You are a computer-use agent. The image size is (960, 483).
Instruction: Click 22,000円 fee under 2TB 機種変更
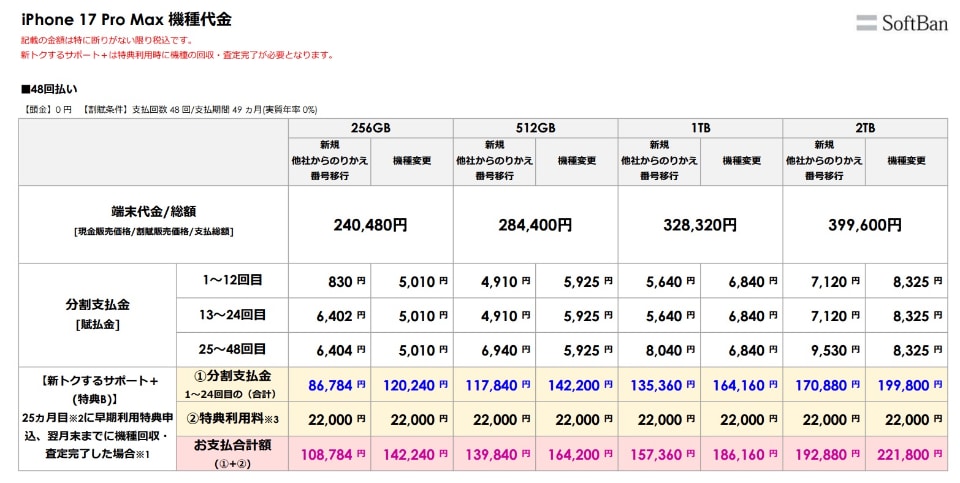point(907,419)
